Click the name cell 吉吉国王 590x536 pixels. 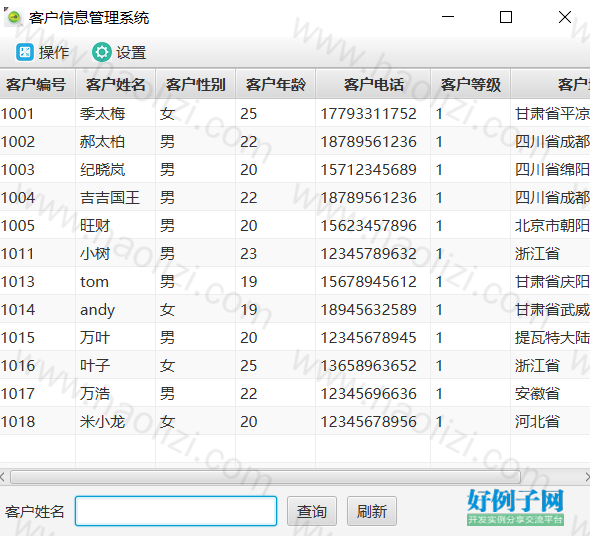click(x=116, y=197)
